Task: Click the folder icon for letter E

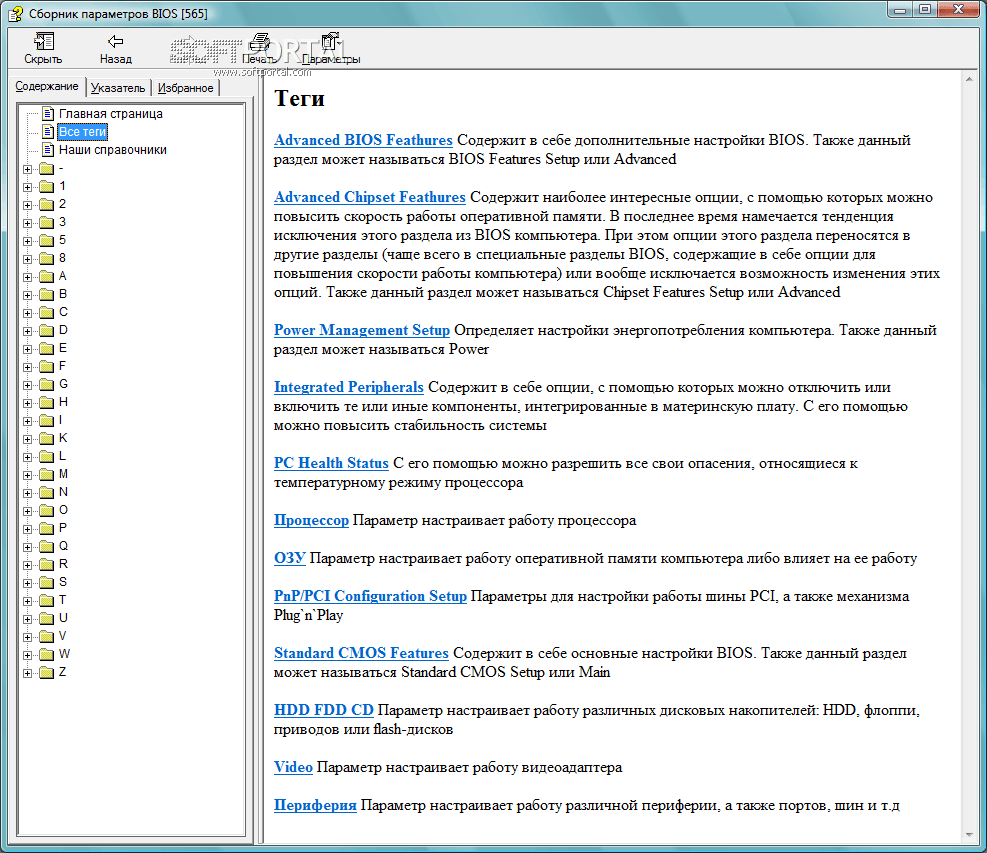Action: [x=47, y=349]
